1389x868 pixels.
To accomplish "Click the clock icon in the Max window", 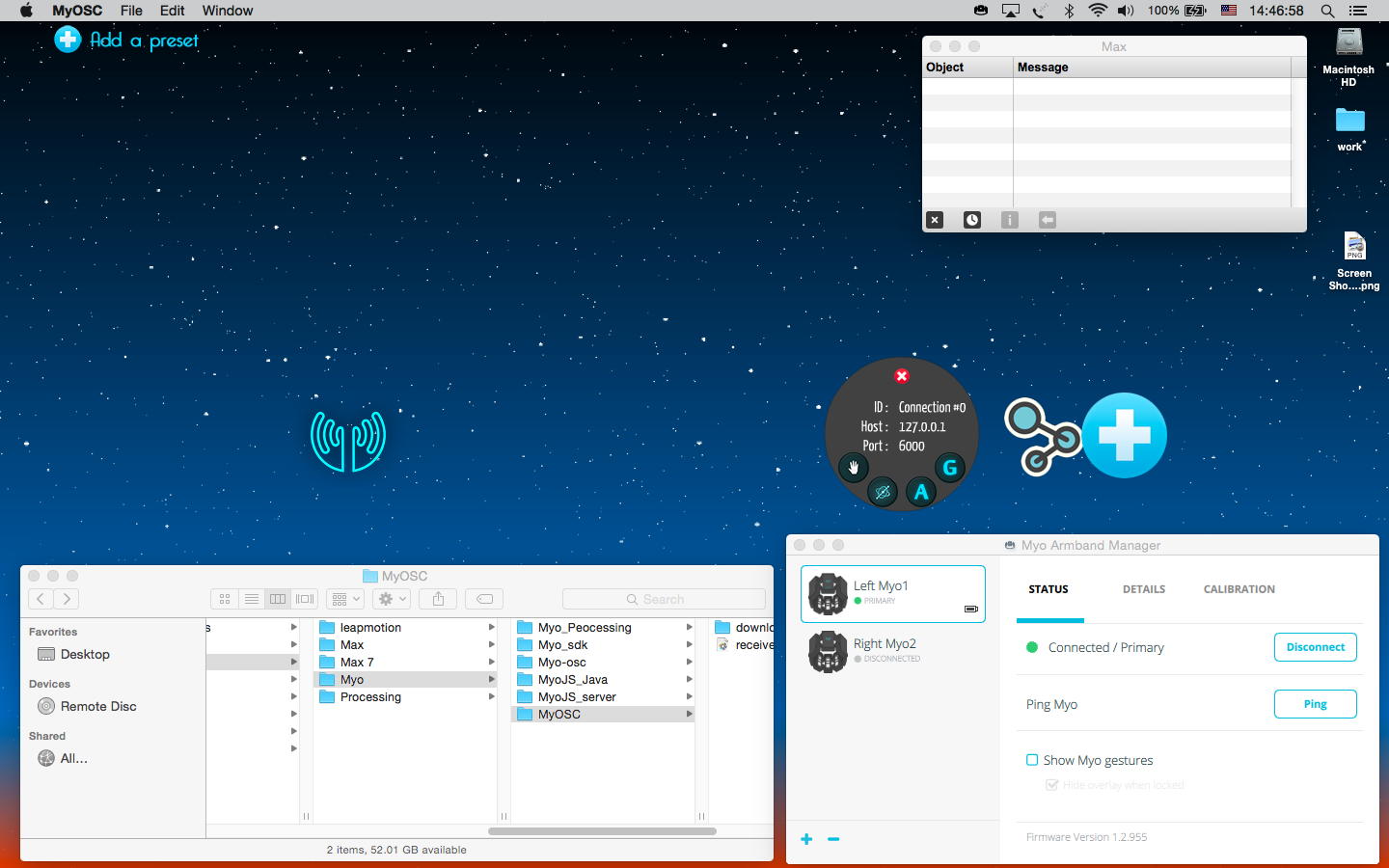I will pos(972,220).
